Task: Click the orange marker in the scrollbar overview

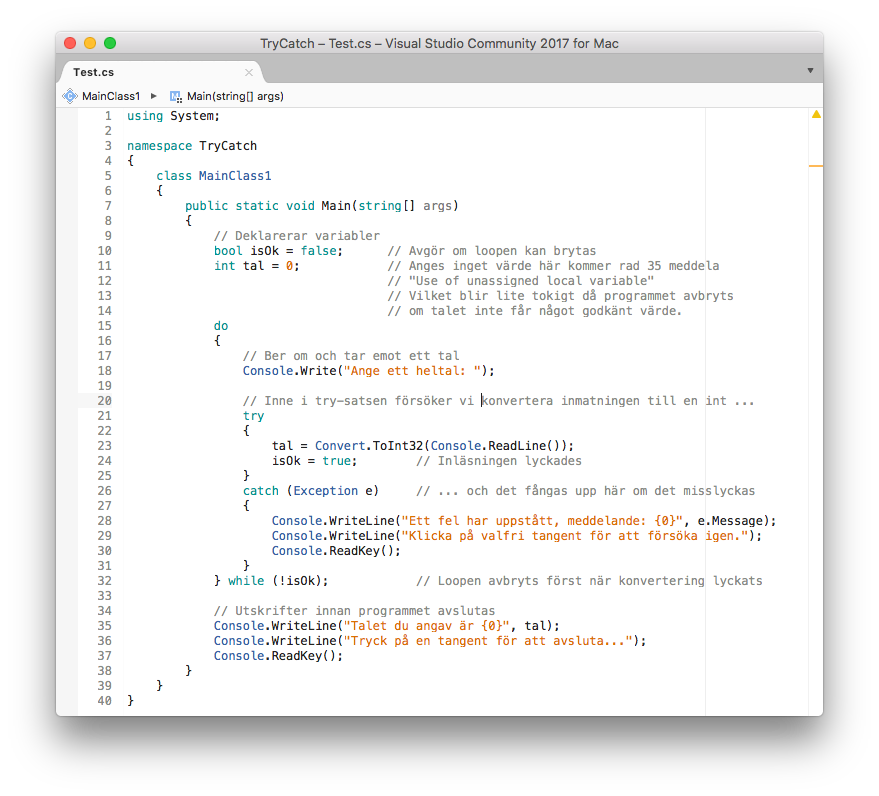Action: [x=816, y=166]
